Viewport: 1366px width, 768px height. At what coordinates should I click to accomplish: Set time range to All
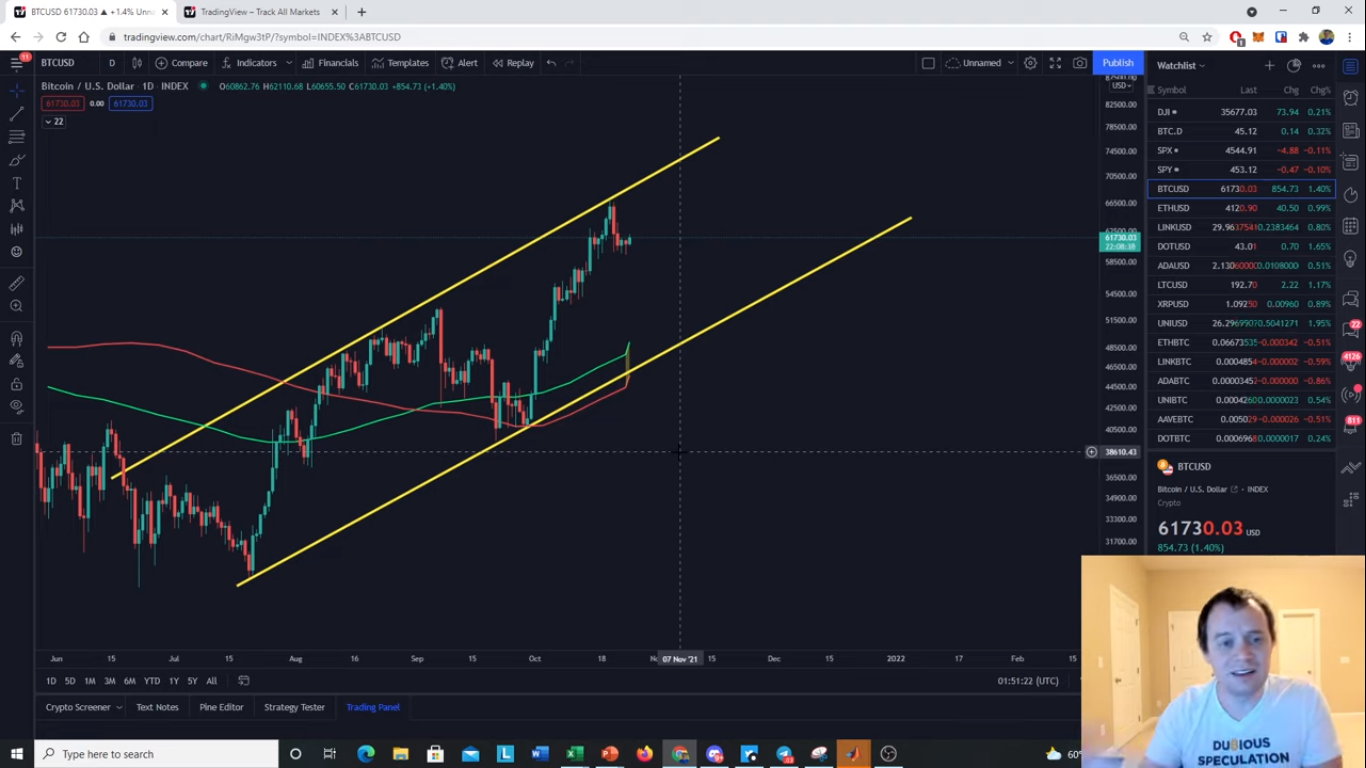(211, 681)
